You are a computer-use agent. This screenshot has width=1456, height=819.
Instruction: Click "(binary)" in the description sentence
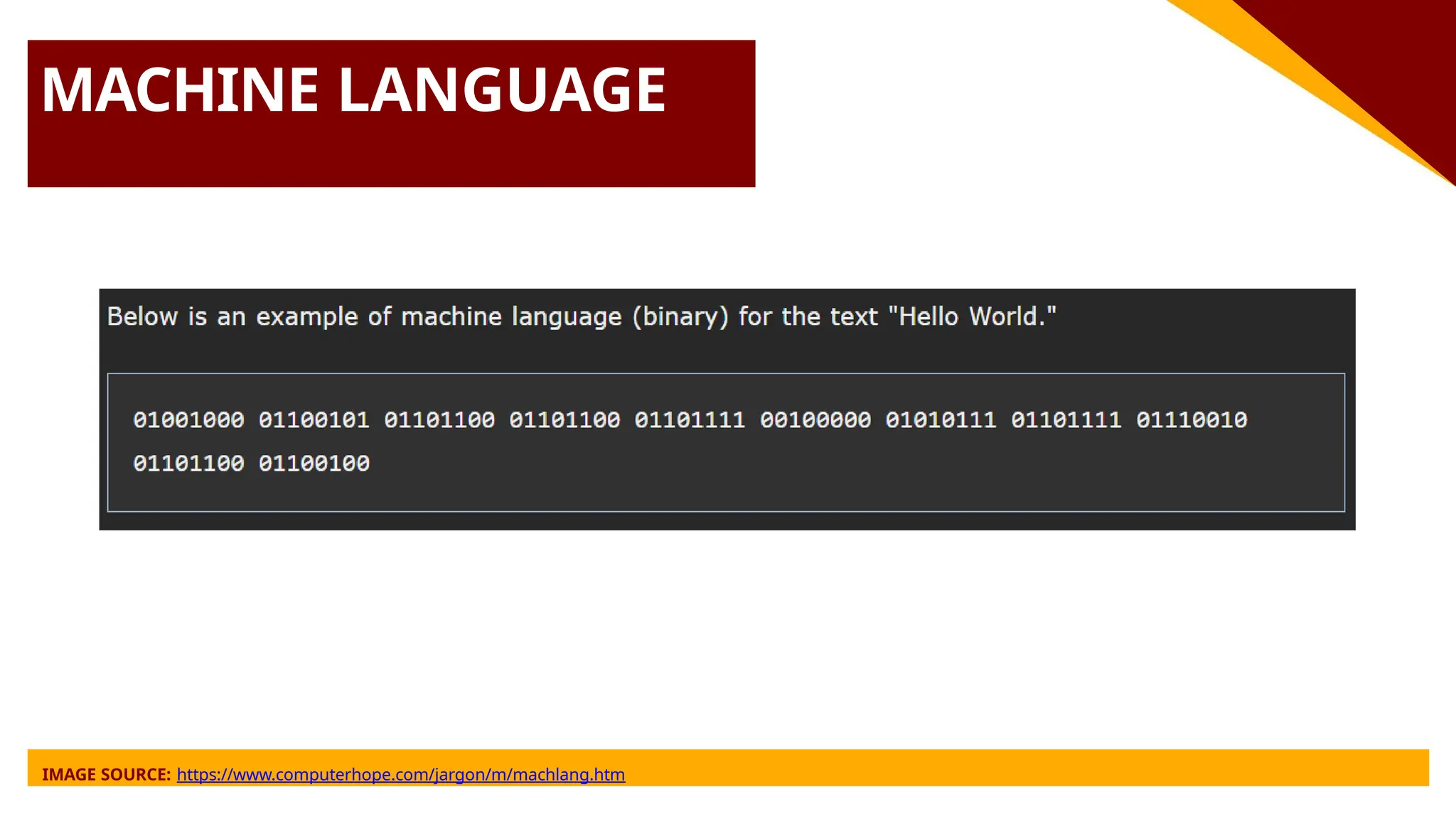pyautogui.click(x=680, y=316)
